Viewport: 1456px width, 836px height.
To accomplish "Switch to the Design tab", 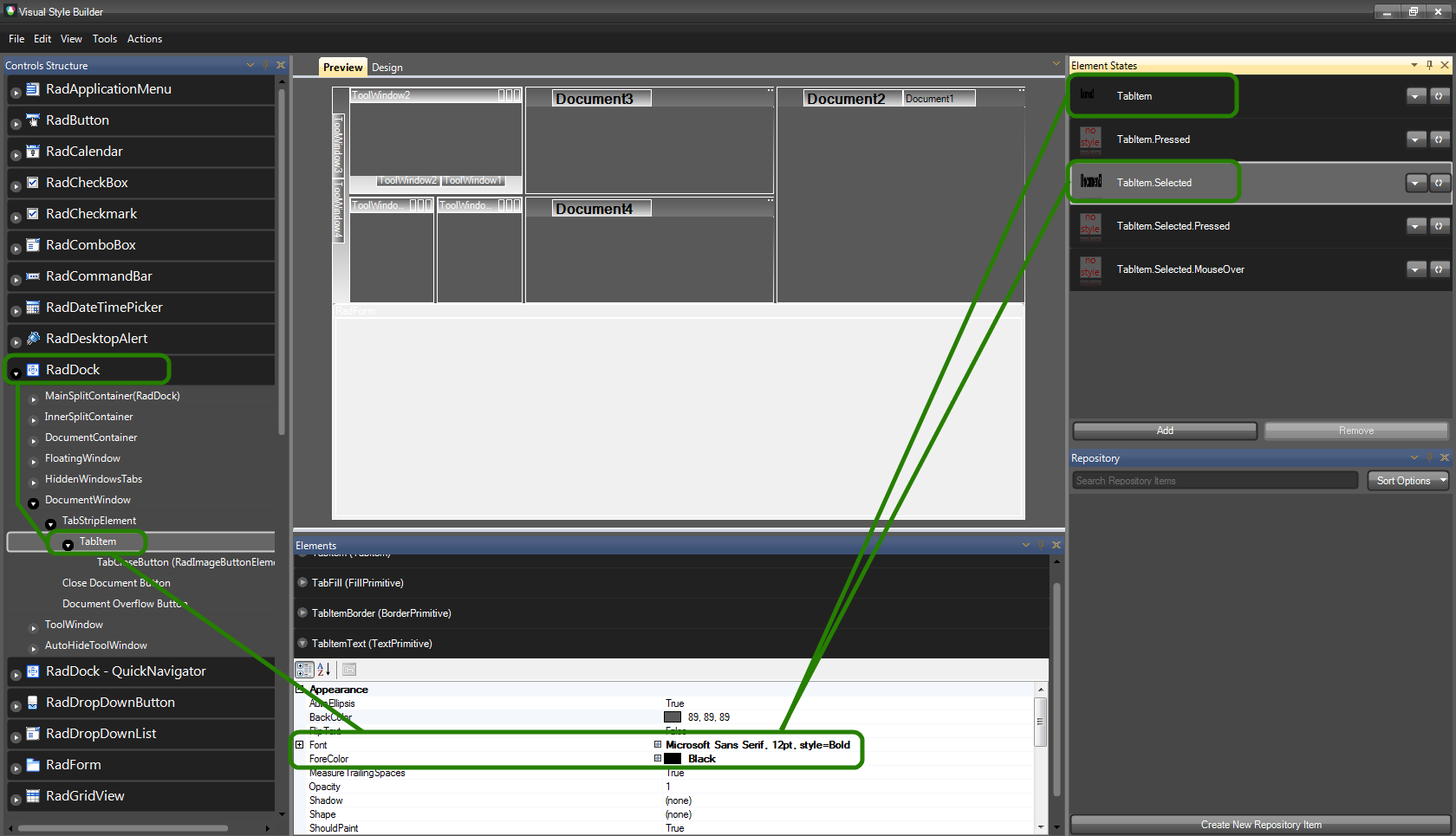I will [x=387, y=68].
